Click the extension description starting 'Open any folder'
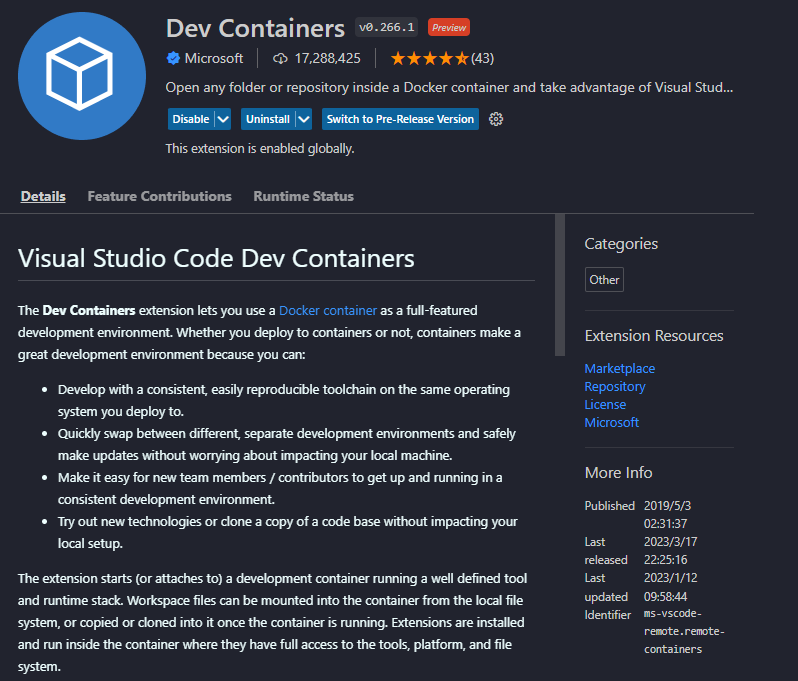This screenshot has height=681, width=798. point(449,88)
